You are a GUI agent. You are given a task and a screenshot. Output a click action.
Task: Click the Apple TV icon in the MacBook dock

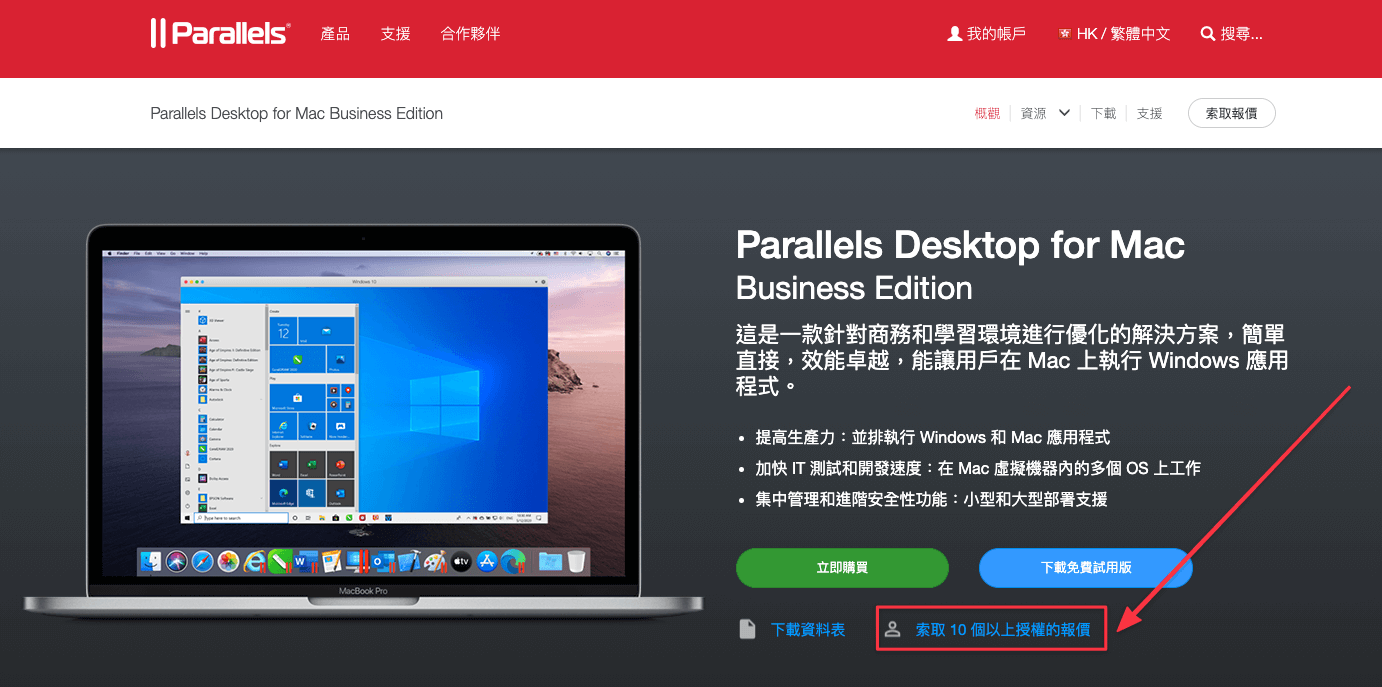click(x=461, y=562)
